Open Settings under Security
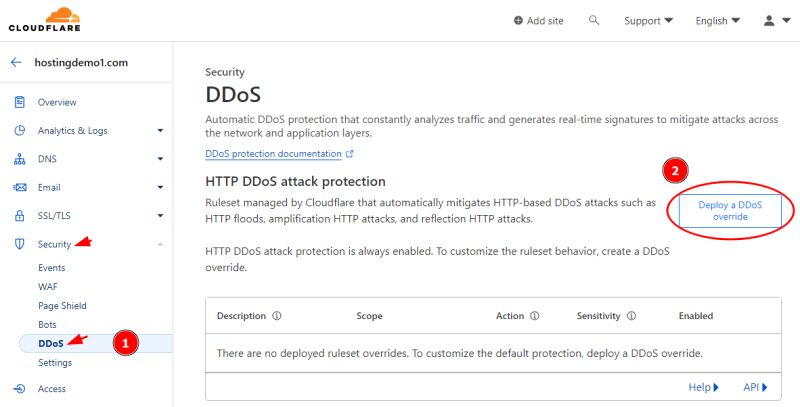Image resolution: width=800 pixels, height=407 pixels. coord(55,363)
